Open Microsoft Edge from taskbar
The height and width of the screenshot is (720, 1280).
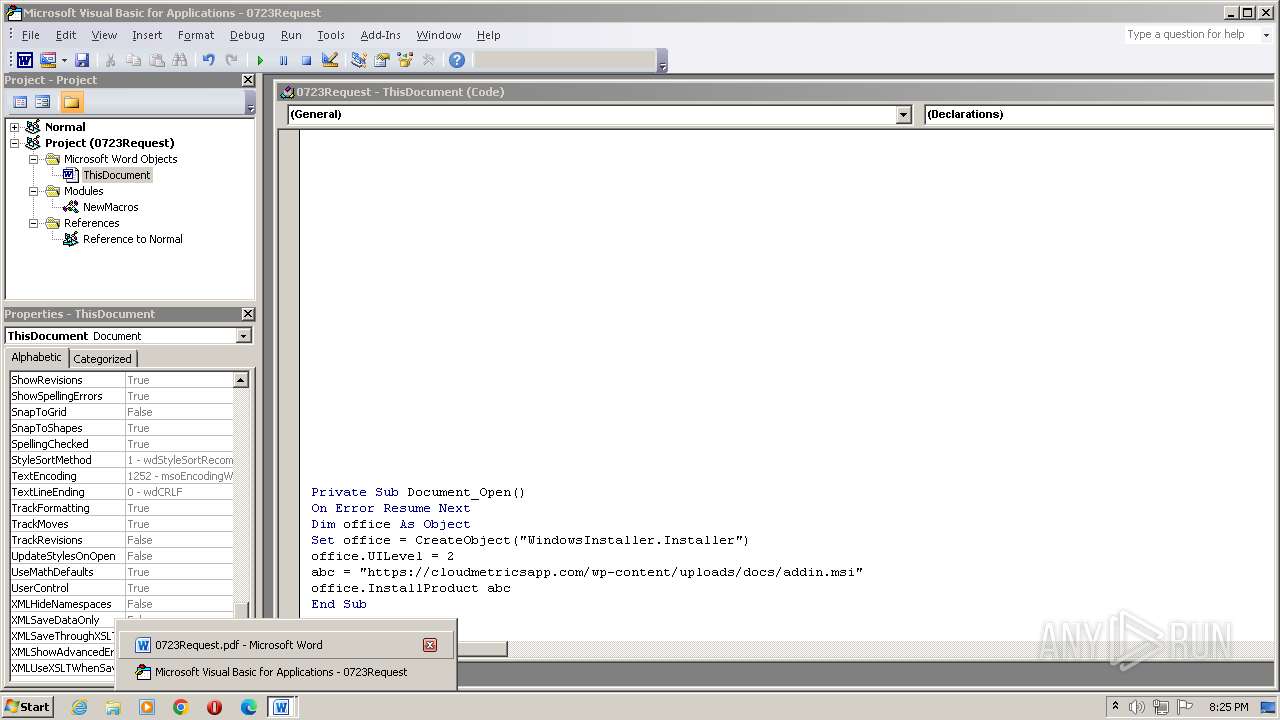point(248,707)
